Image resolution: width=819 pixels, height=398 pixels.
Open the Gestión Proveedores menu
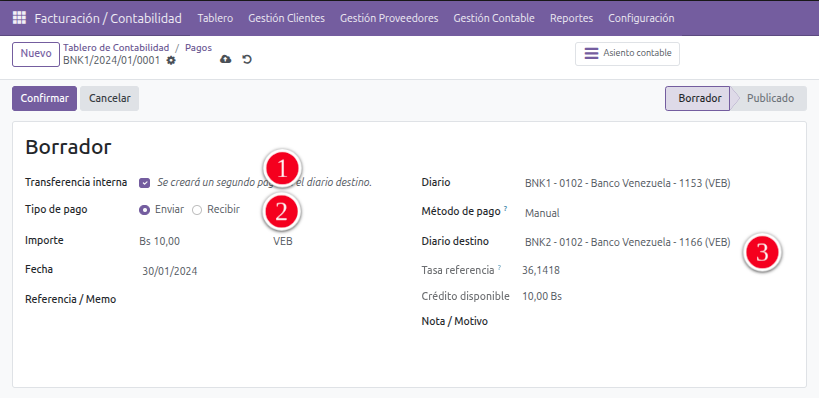click(x=389, y=18)
